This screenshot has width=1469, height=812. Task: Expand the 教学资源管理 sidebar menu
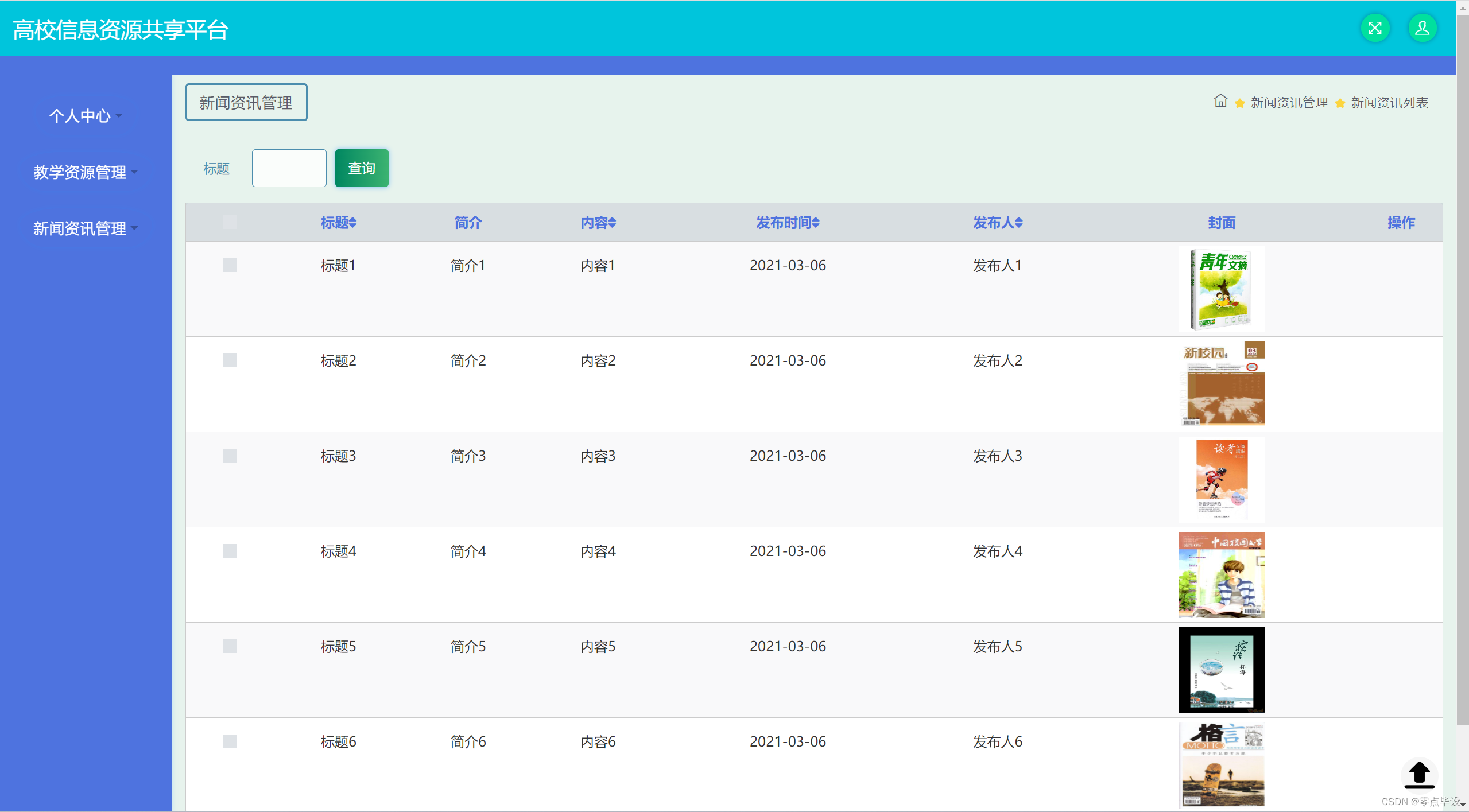click(86, 172)
